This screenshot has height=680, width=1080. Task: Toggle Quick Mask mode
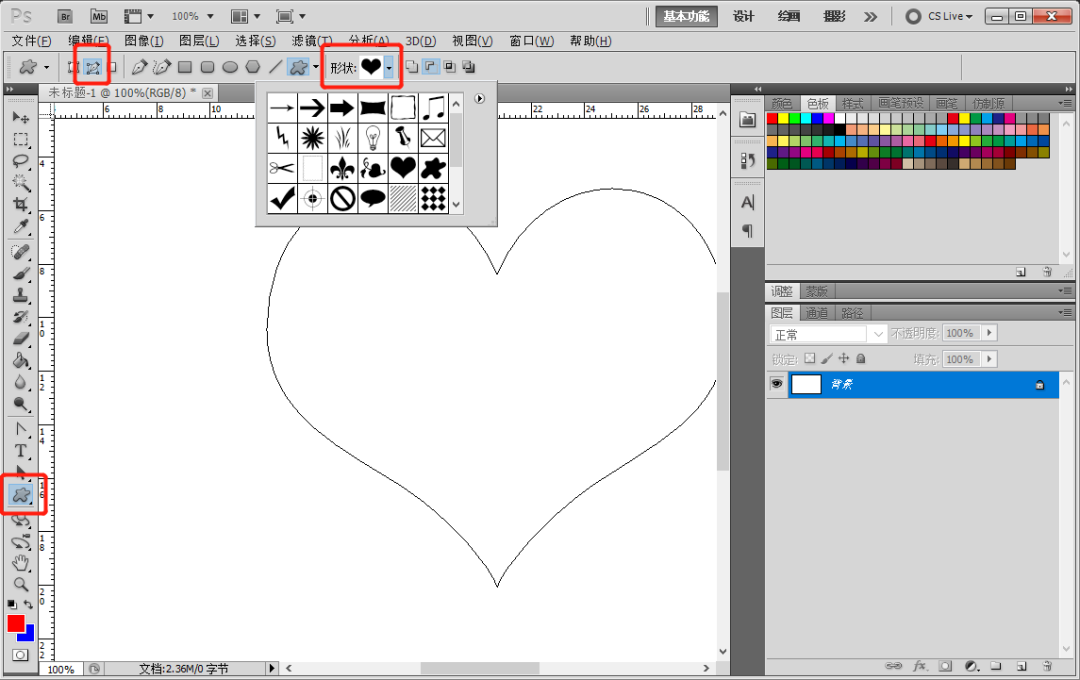(21, 655)
